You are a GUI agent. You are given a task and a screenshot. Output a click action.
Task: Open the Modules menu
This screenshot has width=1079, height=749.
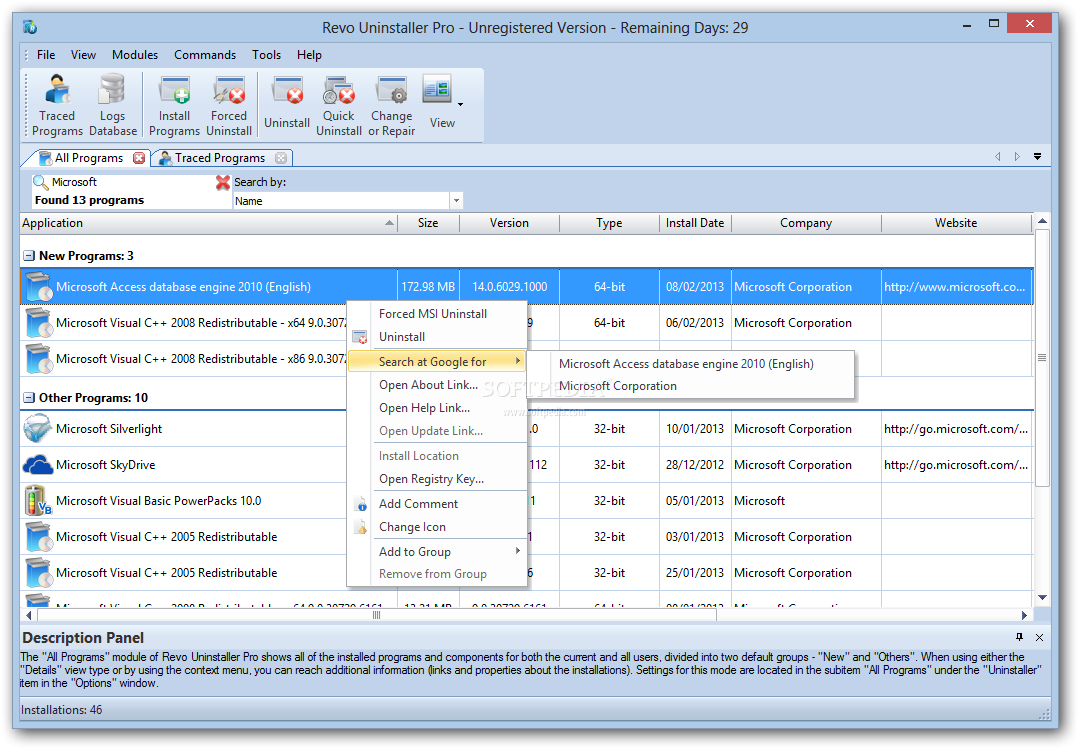[135, 54]
